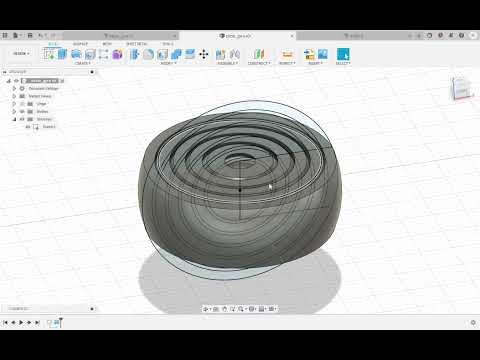Open the CREATE menu dropdown

83,63
